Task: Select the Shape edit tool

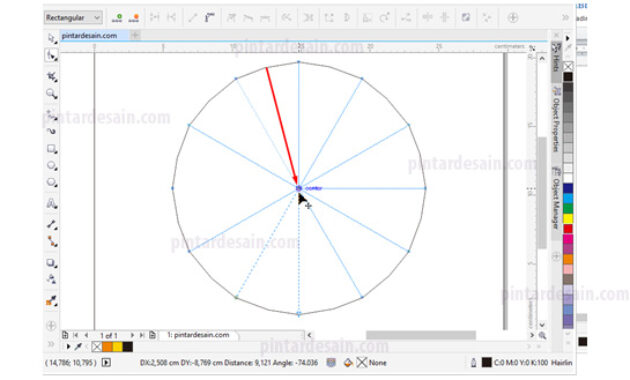Action: (x=51, y=55)
